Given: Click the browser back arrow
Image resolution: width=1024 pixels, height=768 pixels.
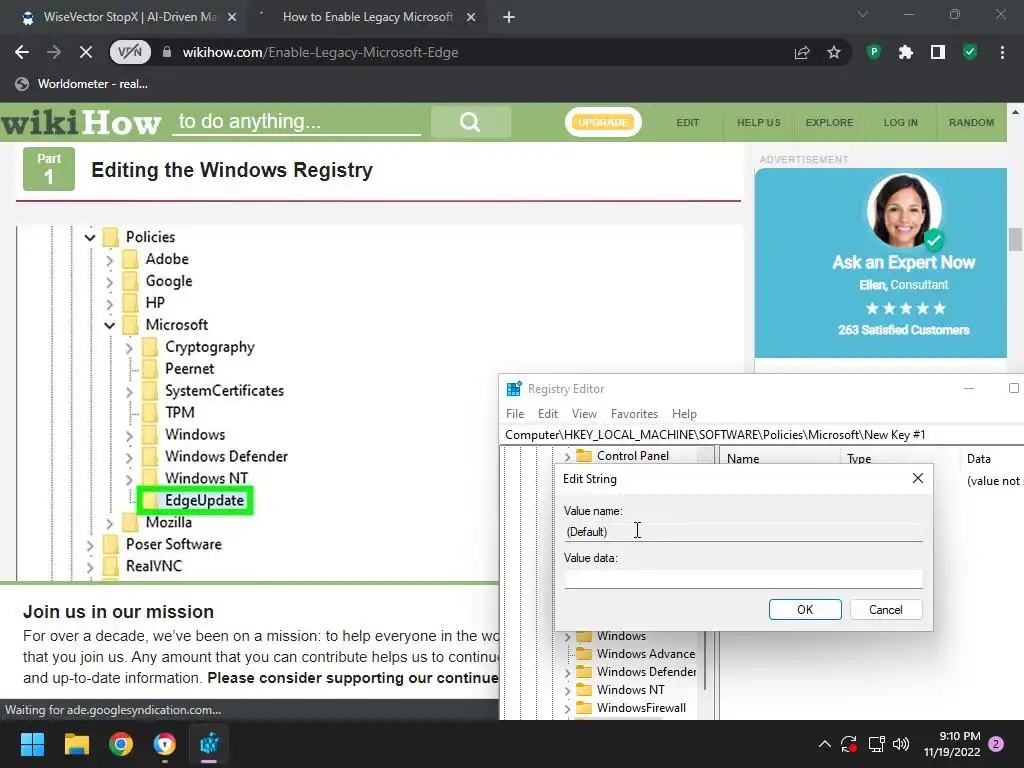Looking at the screenshot, I should (x=22, y=52).
